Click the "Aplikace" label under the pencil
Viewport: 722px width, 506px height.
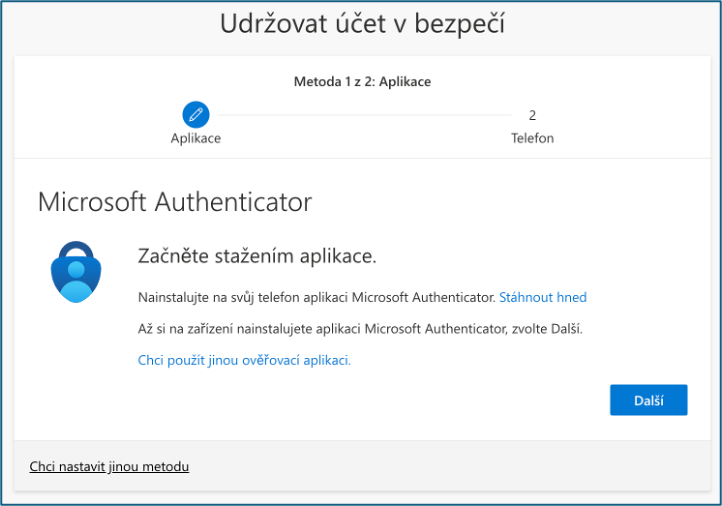(196, 138)
